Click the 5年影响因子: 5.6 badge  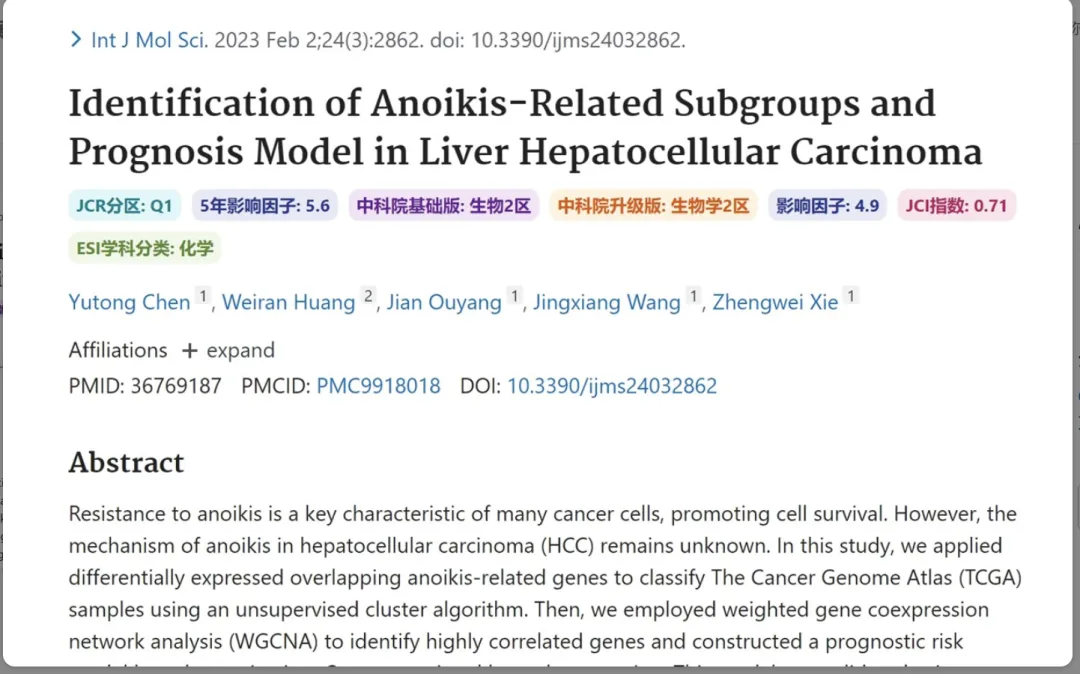coord(264,205)
